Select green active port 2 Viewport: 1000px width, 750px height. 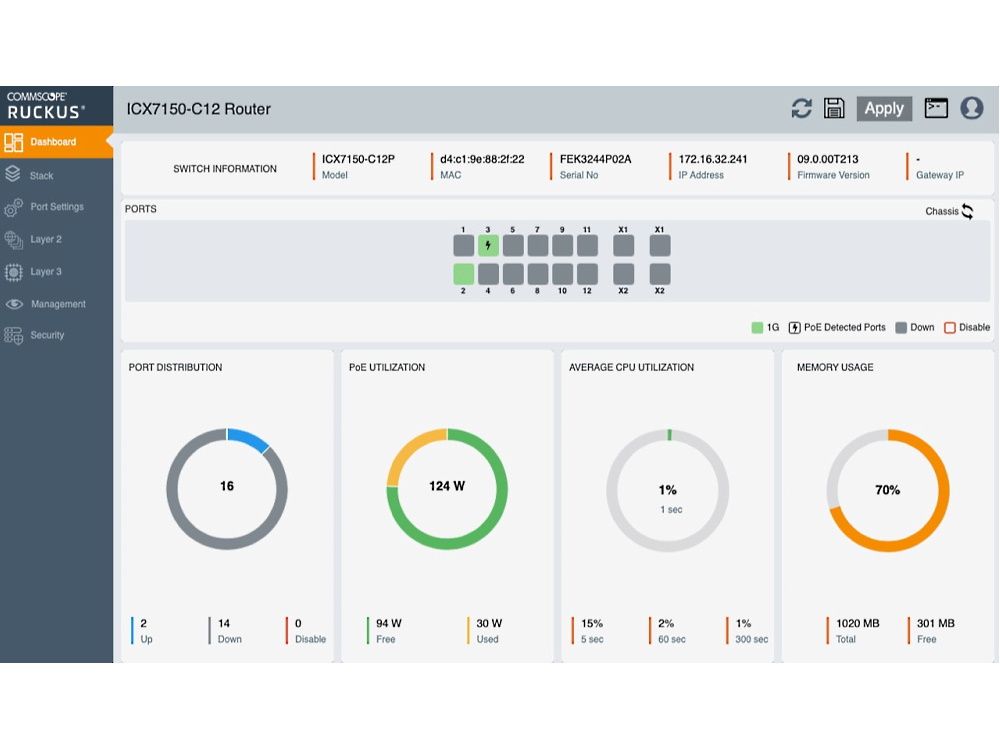click(464, 274)
